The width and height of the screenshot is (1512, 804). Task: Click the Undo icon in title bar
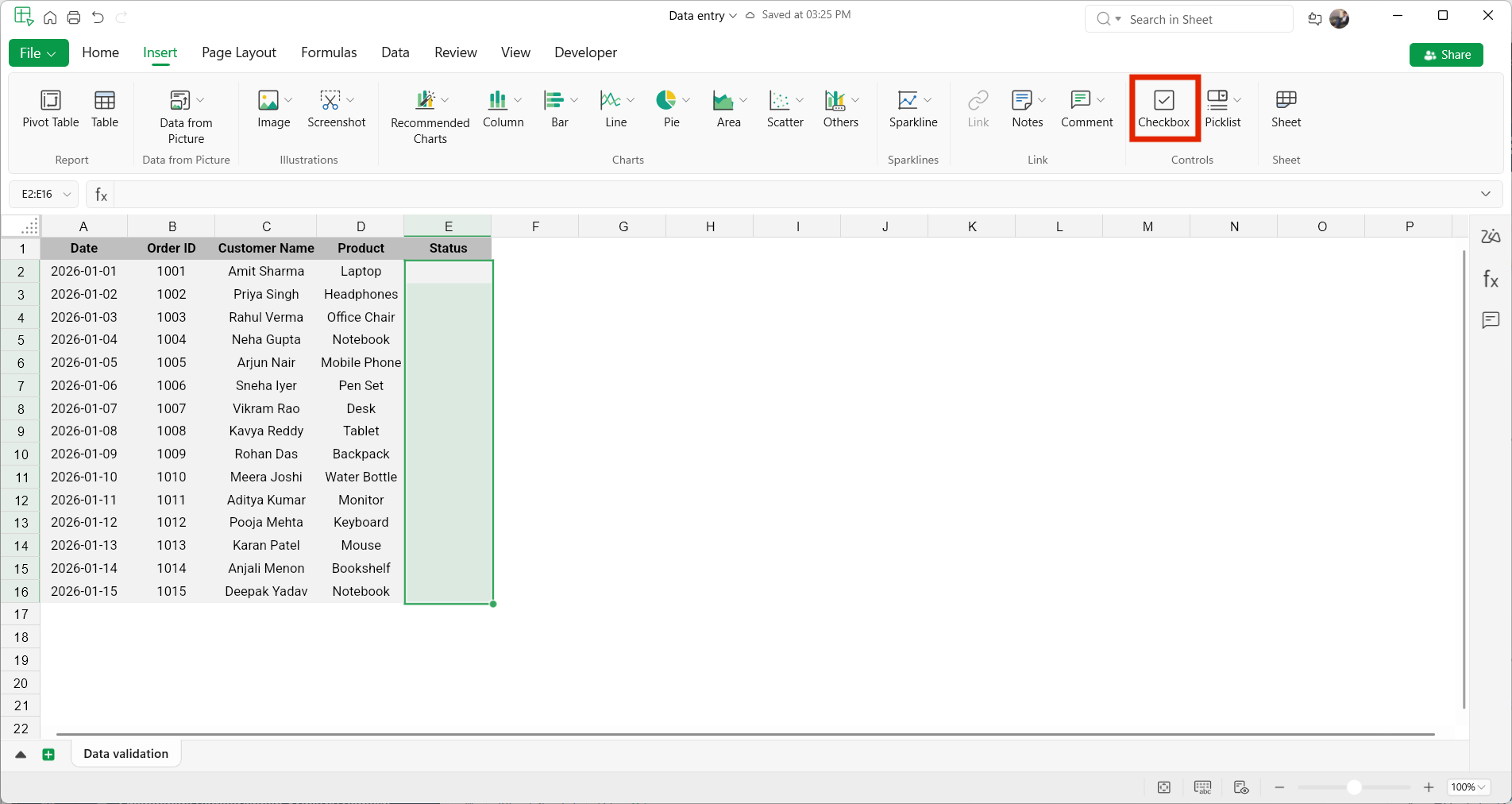(x=98, y=17)
